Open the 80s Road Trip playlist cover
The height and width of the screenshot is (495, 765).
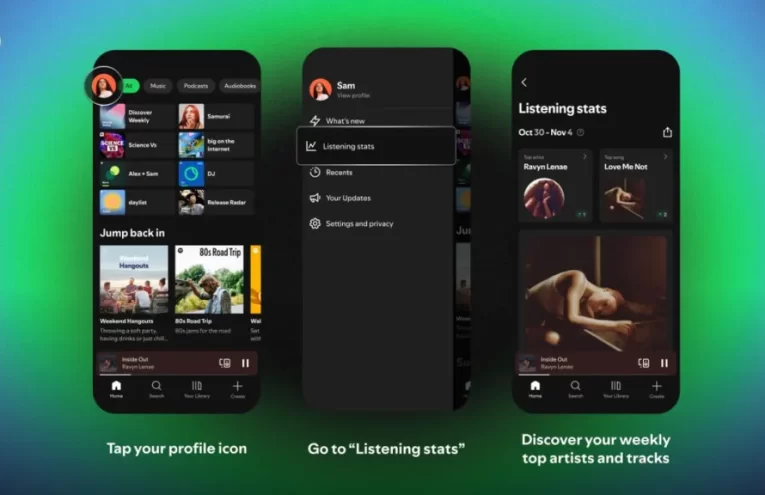pyautogui.click(x=209, y=279)
